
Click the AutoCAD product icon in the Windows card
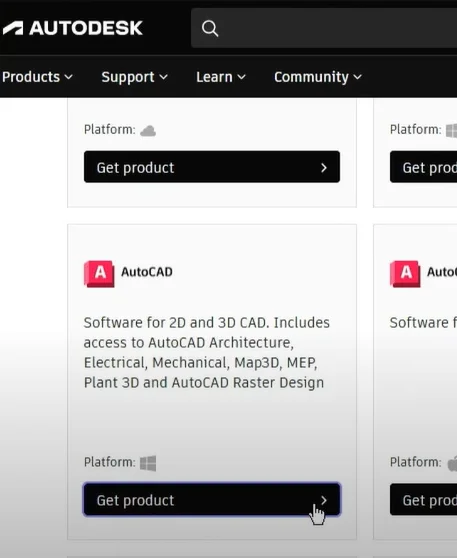99,274
